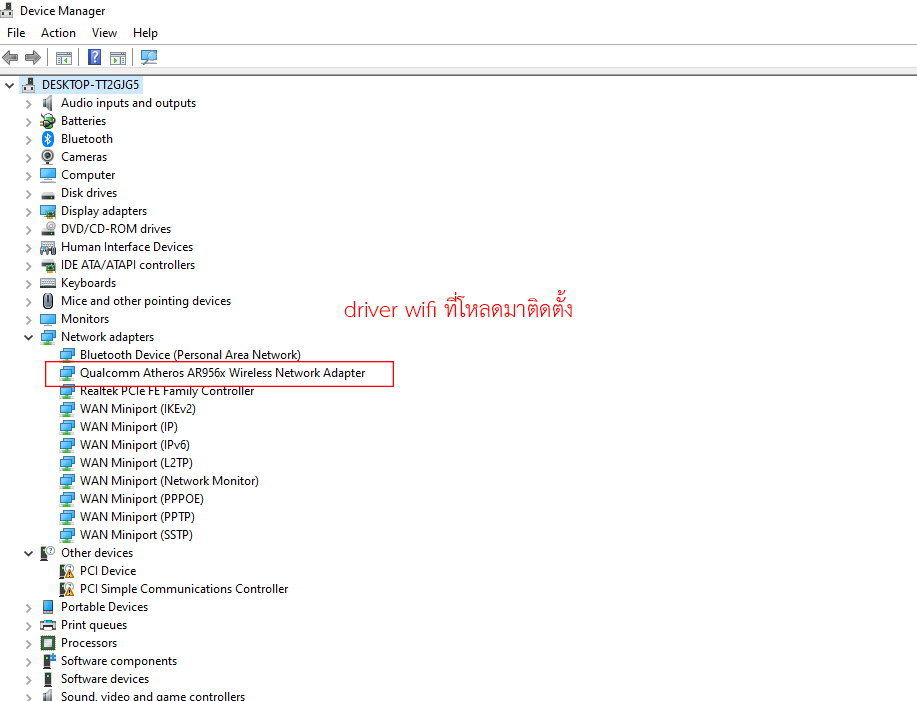Open the View menu
This screenshot has height=701, width=917.
[104, 33]
